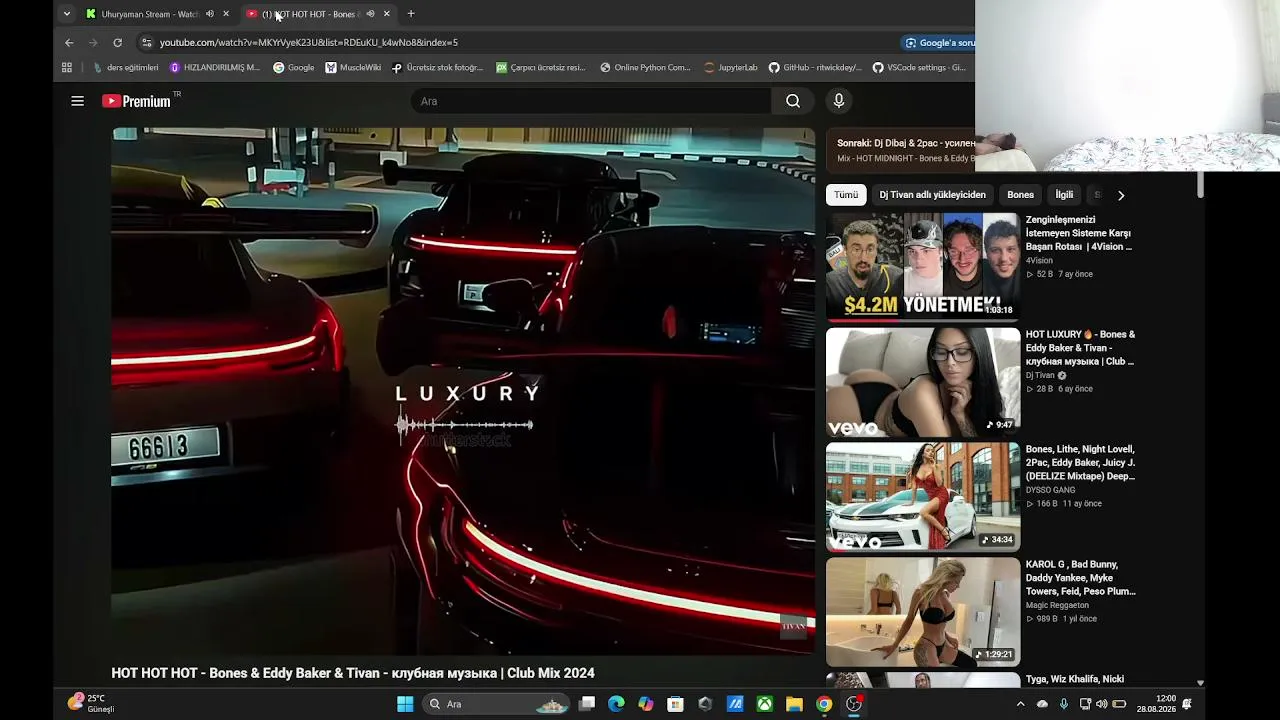
Task: Open the Bones, Lithe, Night Lovell title
Action: [1080, 463]
